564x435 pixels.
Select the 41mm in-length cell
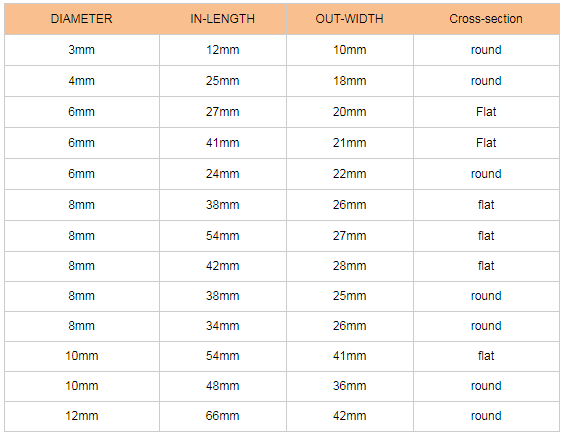pos(223,143)
